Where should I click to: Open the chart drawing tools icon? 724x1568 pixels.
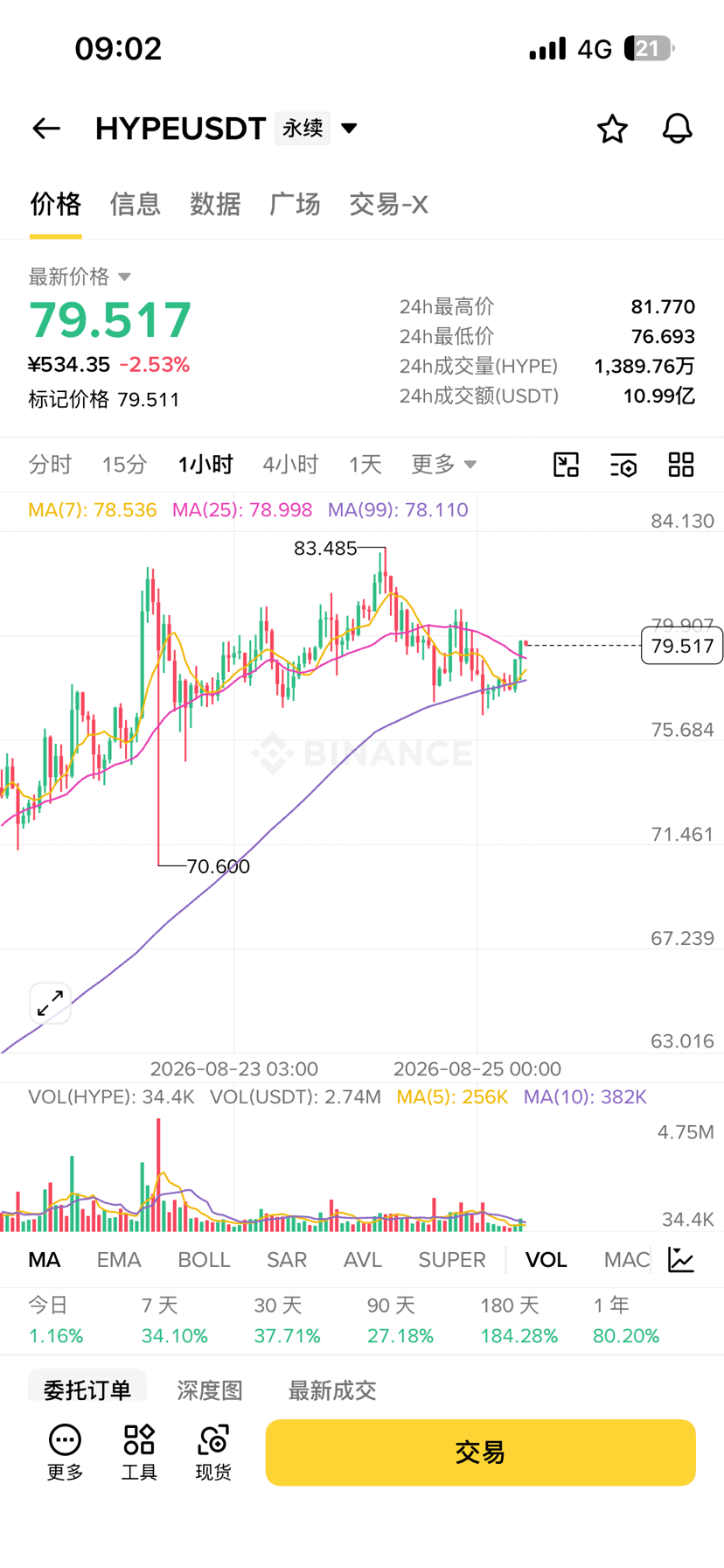(567, 465)
